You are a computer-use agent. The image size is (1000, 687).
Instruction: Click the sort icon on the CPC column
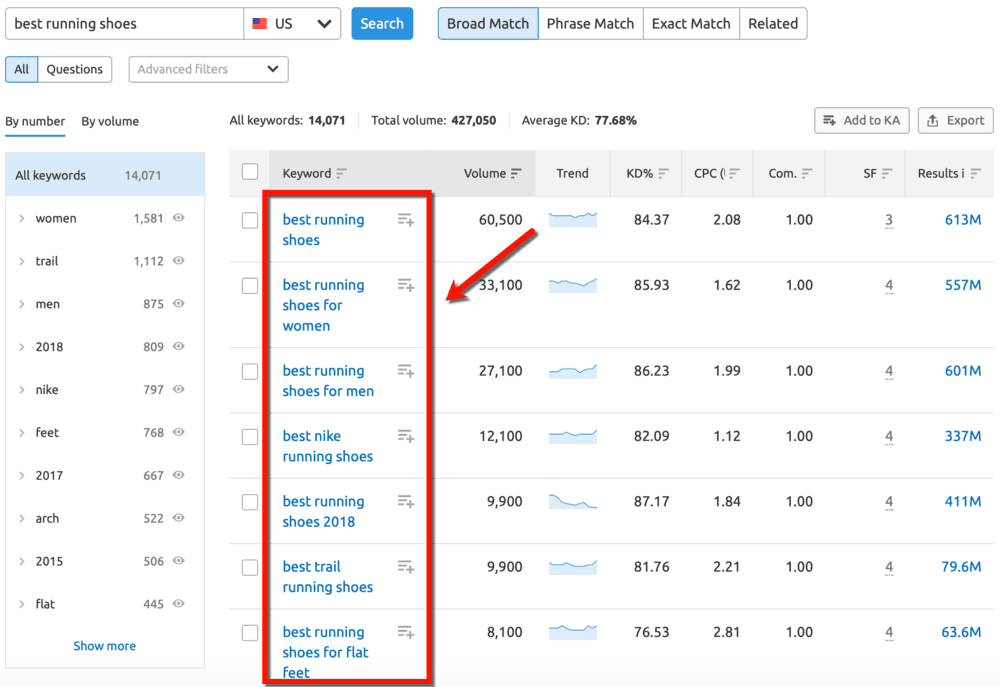pos(734,172)
